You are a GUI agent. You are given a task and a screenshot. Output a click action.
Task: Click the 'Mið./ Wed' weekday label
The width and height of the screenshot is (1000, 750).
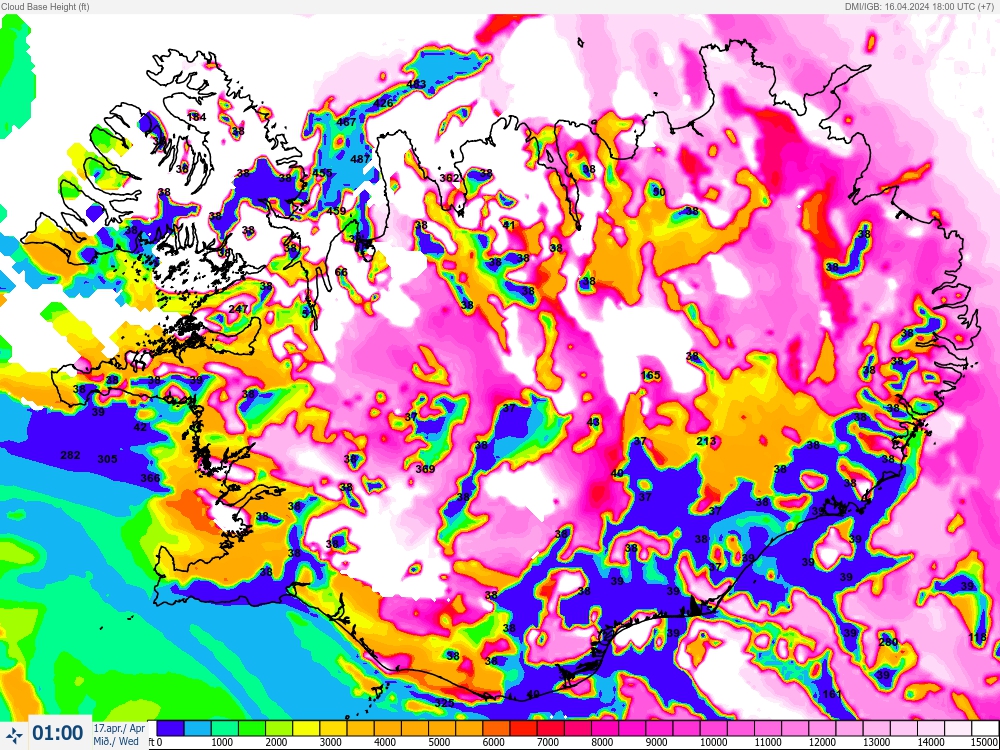[115, 741]
